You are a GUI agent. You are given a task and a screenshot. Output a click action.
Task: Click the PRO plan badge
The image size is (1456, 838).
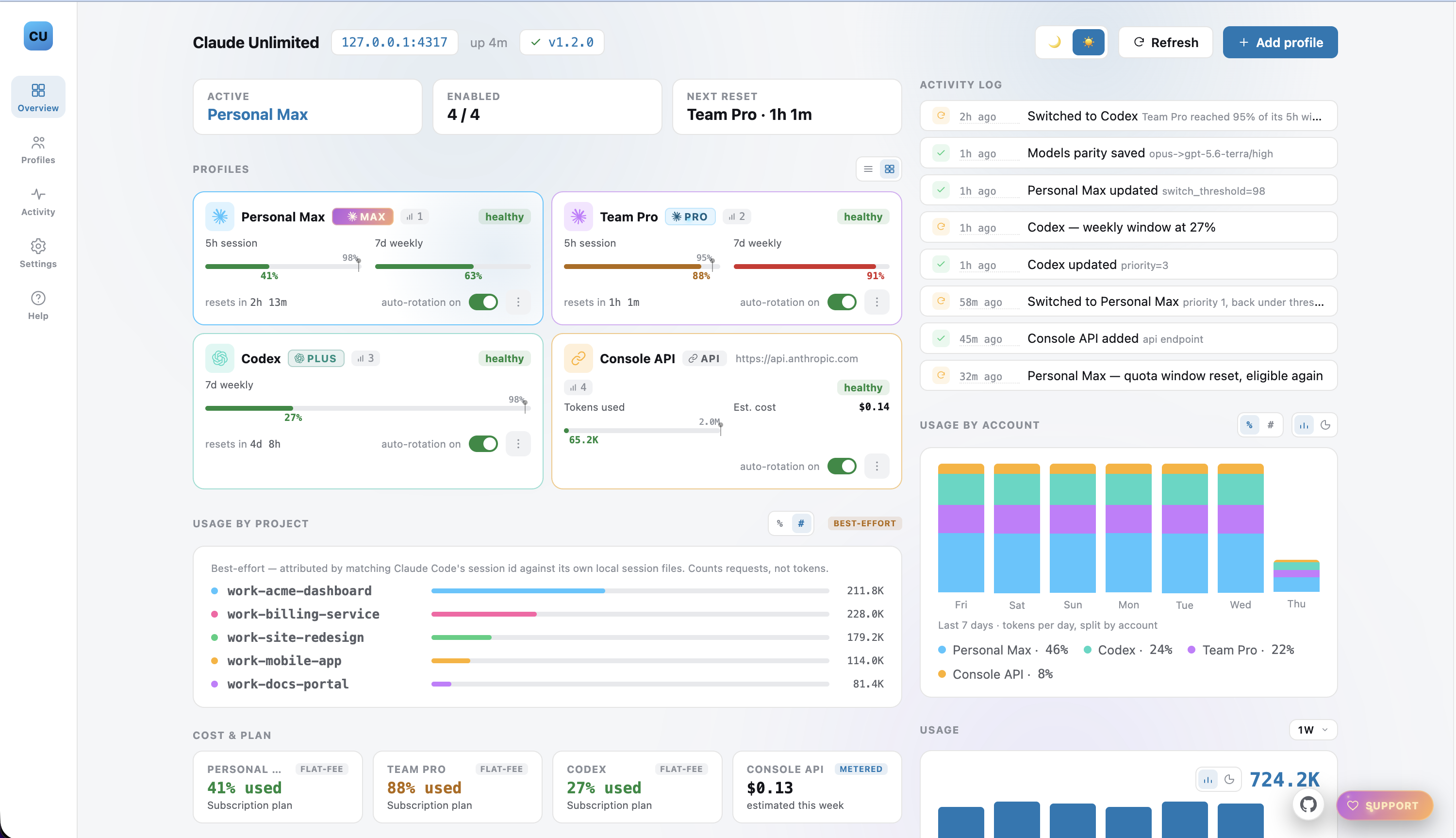pyautogui.click(x=690, y=217)
